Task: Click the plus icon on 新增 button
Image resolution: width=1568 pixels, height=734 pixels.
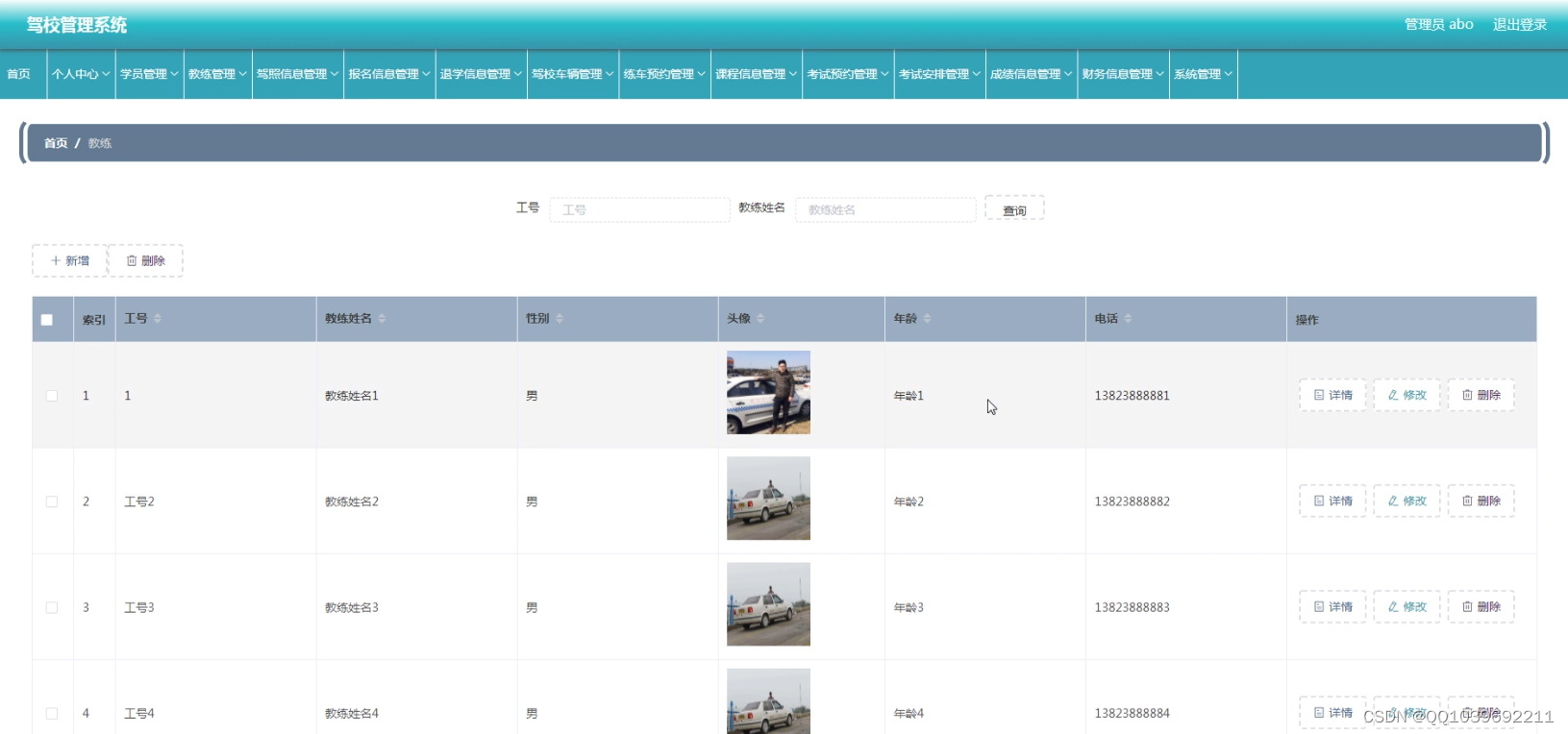Action: 56,260
